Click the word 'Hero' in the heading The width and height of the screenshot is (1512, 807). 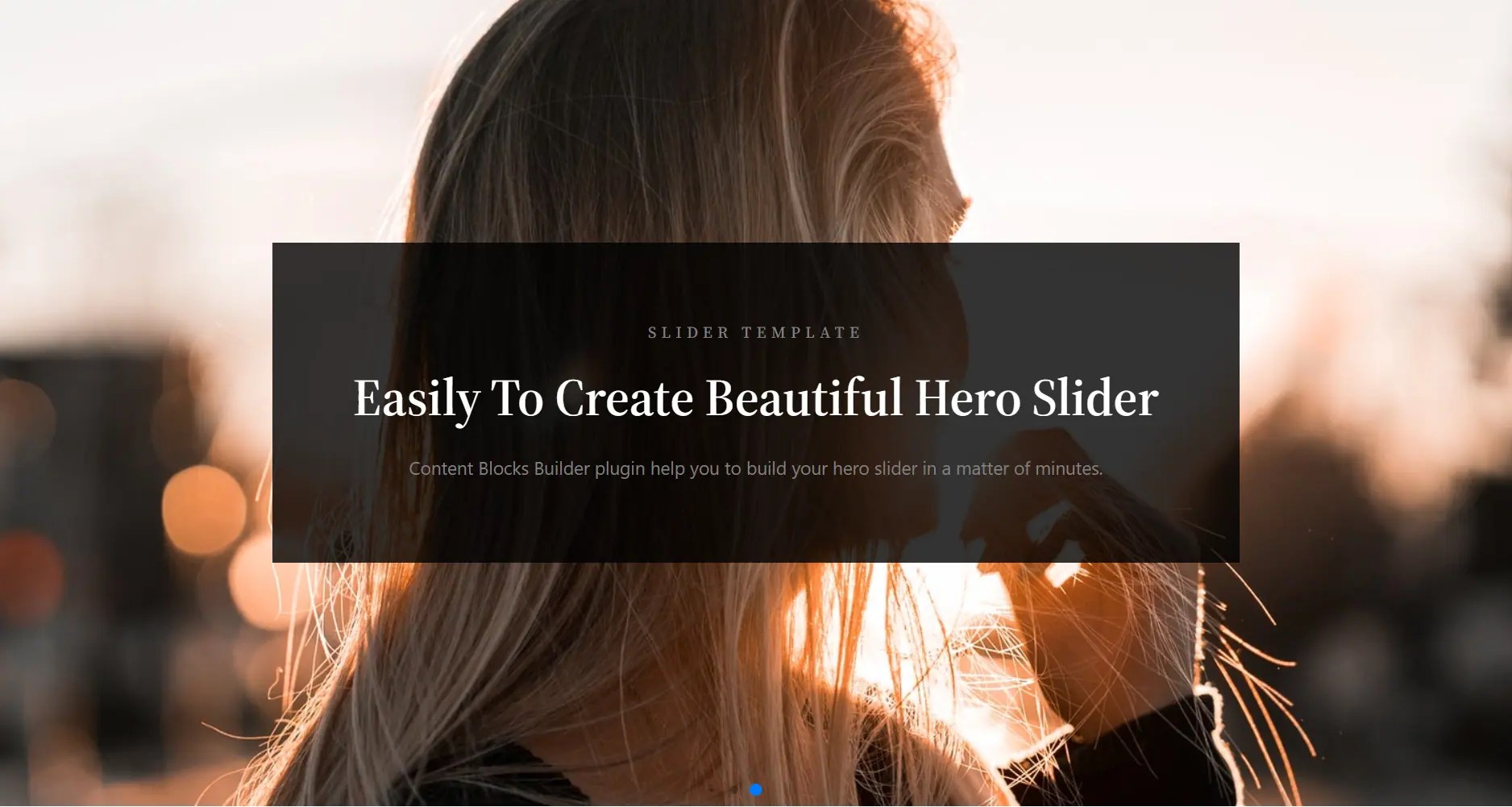tap(967, 398)
